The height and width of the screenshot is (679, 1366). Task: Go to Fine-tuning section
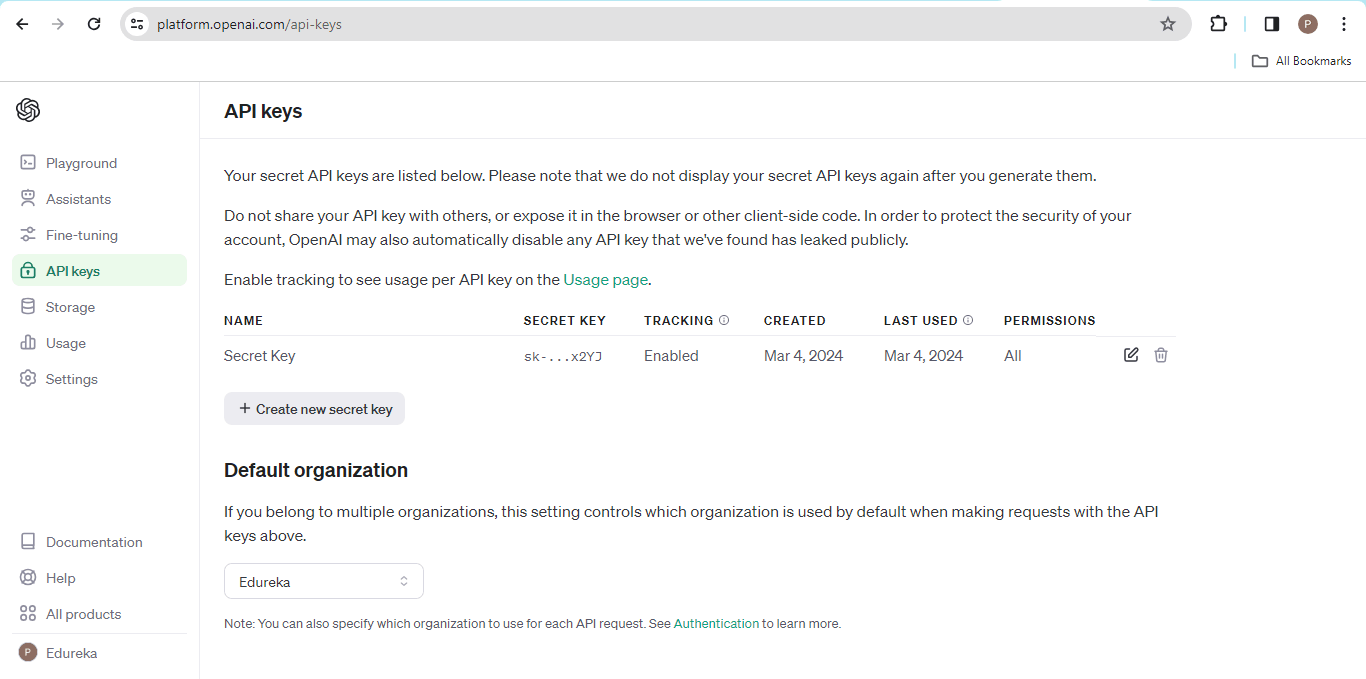click(81, 235)
